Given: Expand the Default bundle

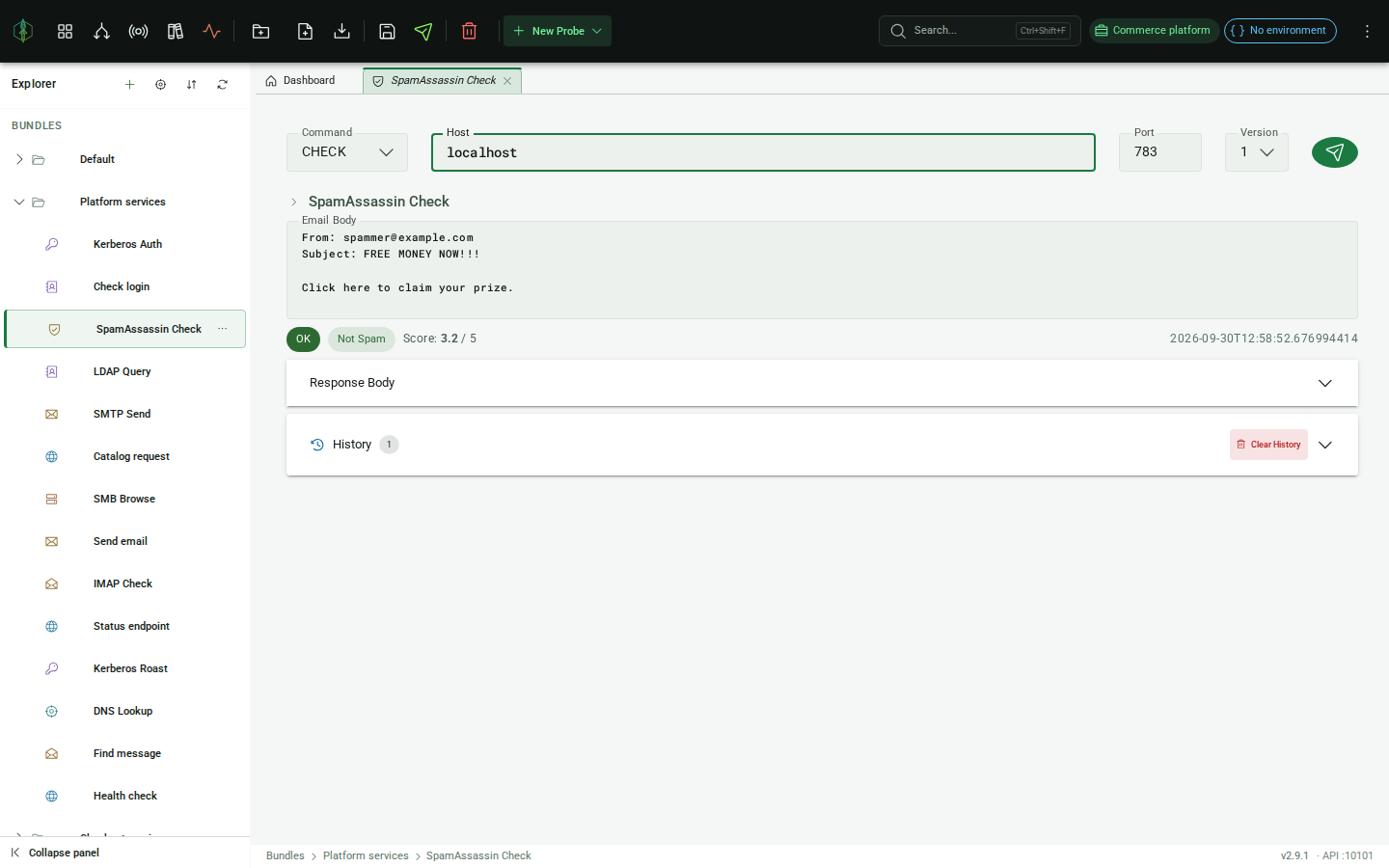Looking at the screenshot, I should pyautogui.click(x=19, y=159).
